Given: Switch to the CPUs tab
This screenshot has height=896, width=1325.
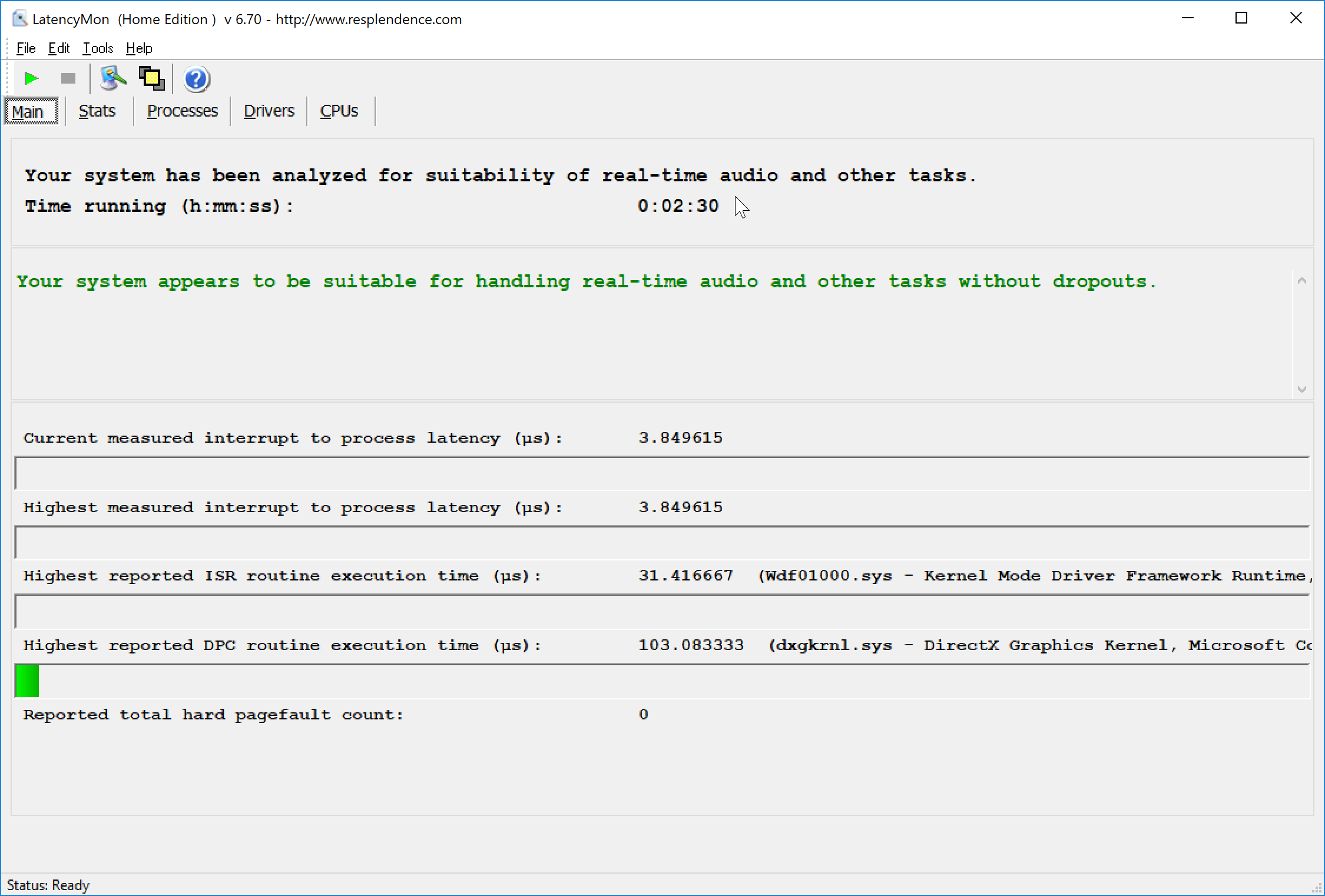Looking at the screenshot, I should tap(339, 111).
